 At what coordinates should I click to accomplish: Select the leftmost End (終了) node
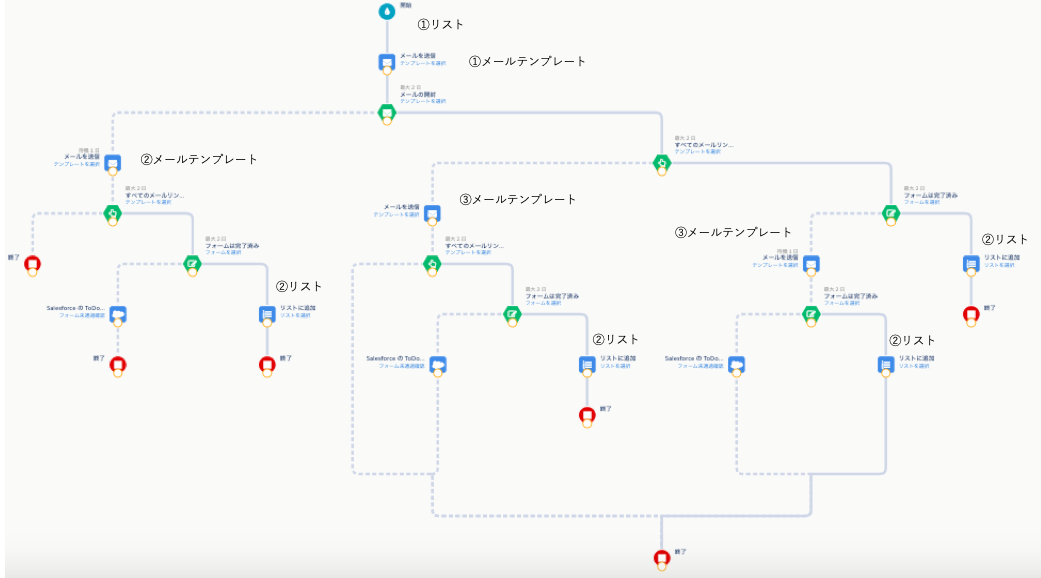[x=33, y=264]
